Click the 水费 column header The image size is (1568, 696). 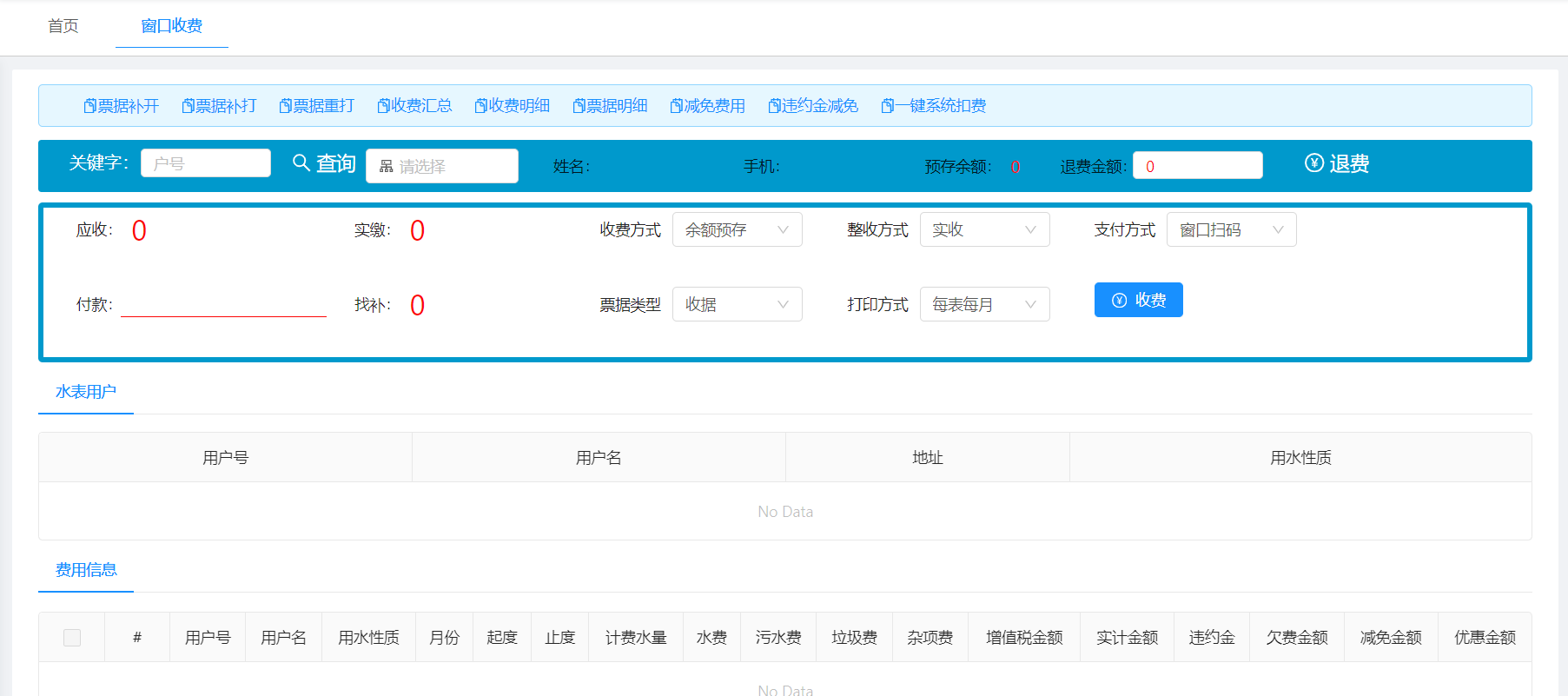712,638
